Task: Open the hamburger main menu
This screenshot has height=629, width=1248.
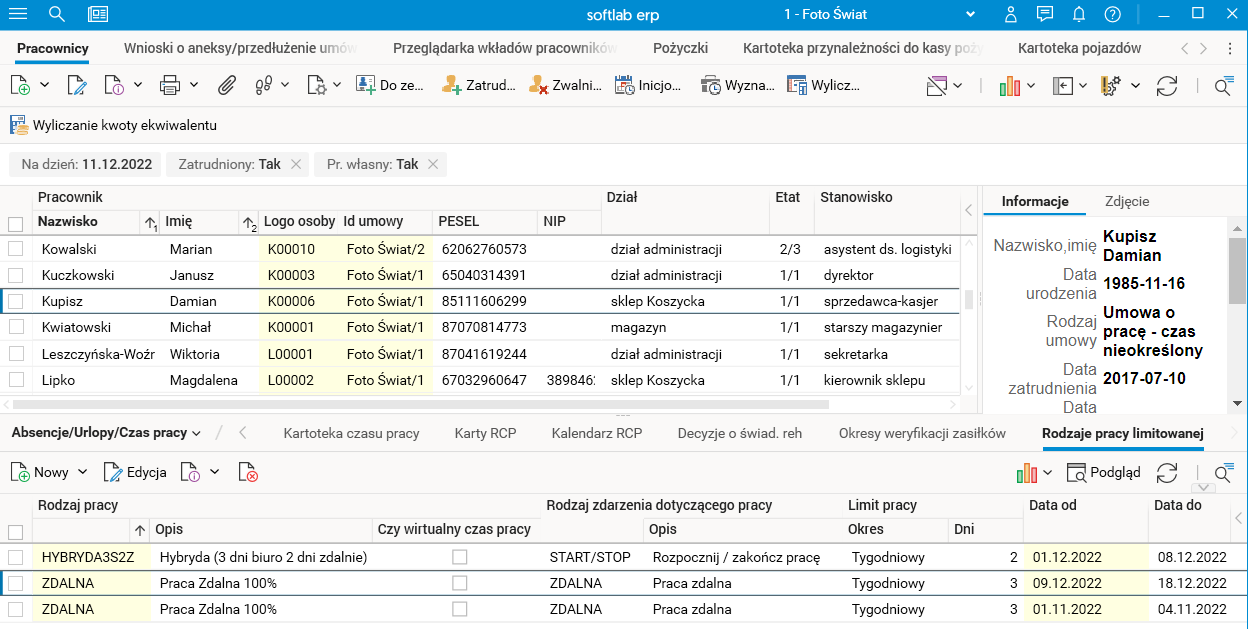Action: tap(18, 14)
